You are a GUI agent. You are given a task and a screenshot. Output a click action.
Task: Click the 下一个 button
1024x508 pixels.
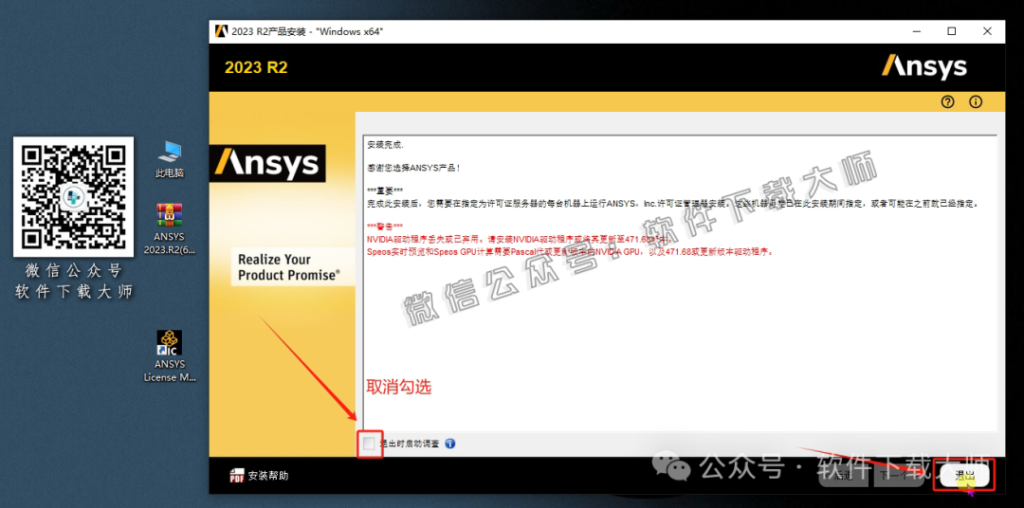coord(900,475)
